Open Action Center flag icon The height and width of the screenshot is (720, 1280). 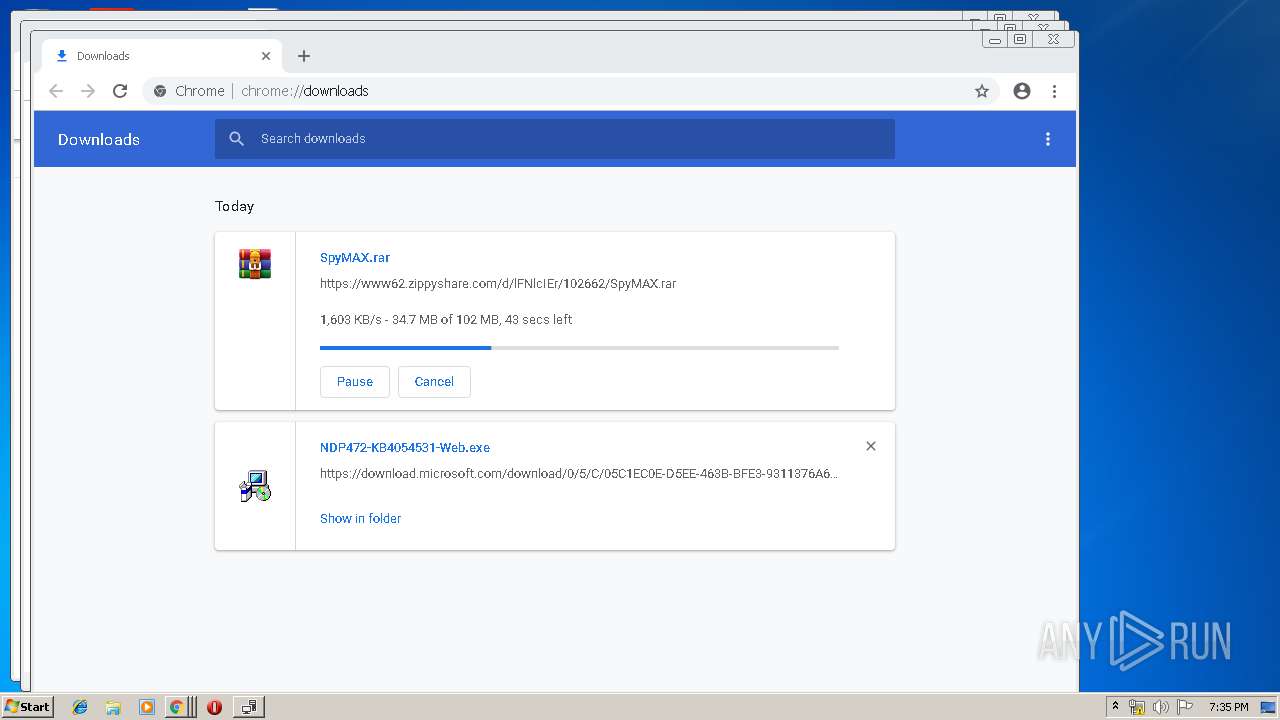[1185, 707]
